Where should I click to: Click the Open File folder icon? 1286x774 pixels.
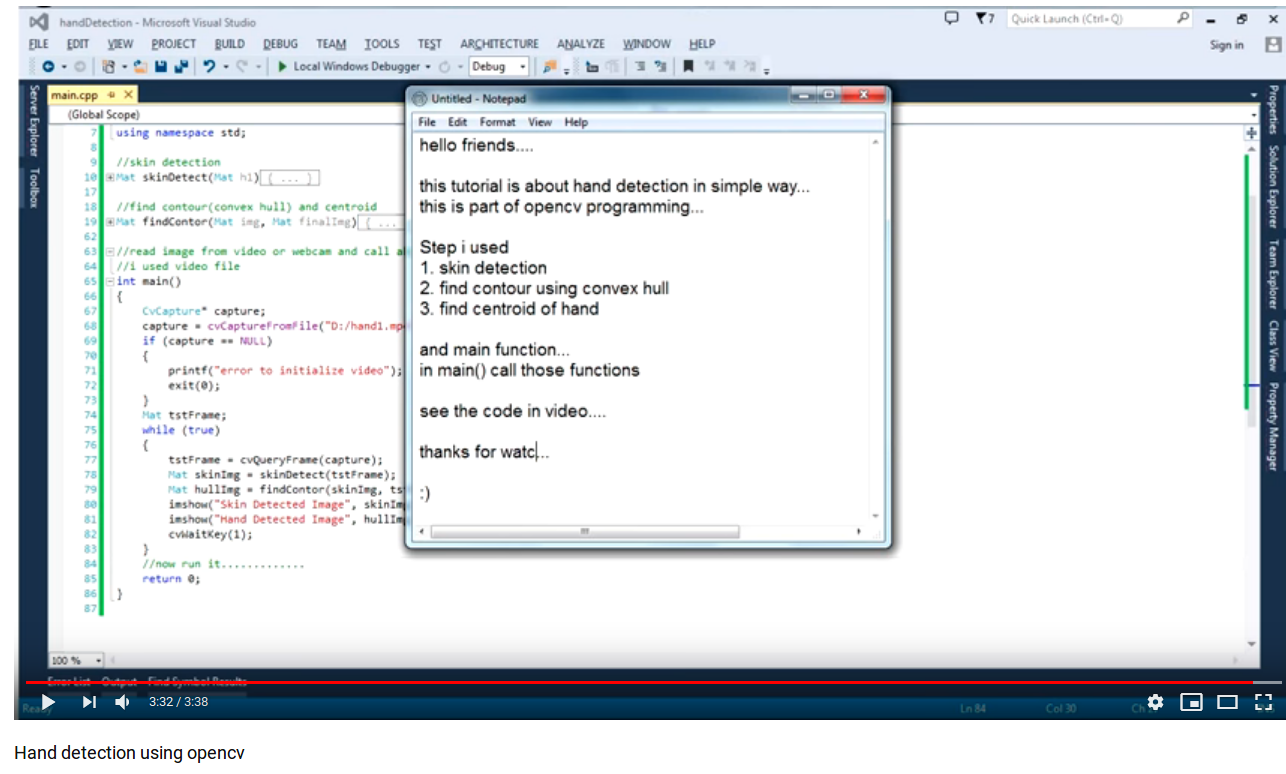pyautogui.click(x=140, y=67)
